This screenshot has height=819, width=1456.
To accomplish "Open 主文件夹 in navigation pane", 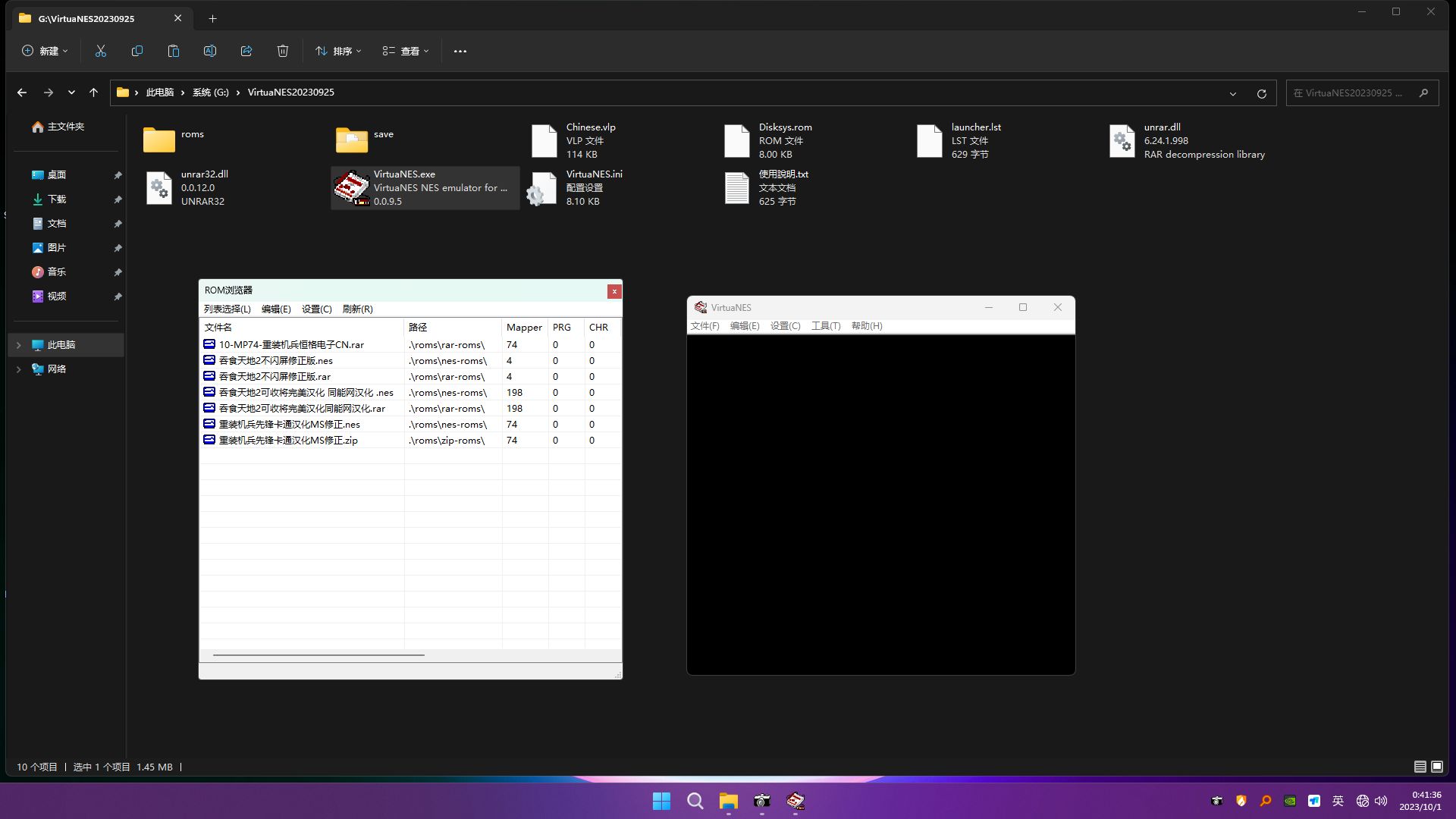I will click(x=66, y=127).
